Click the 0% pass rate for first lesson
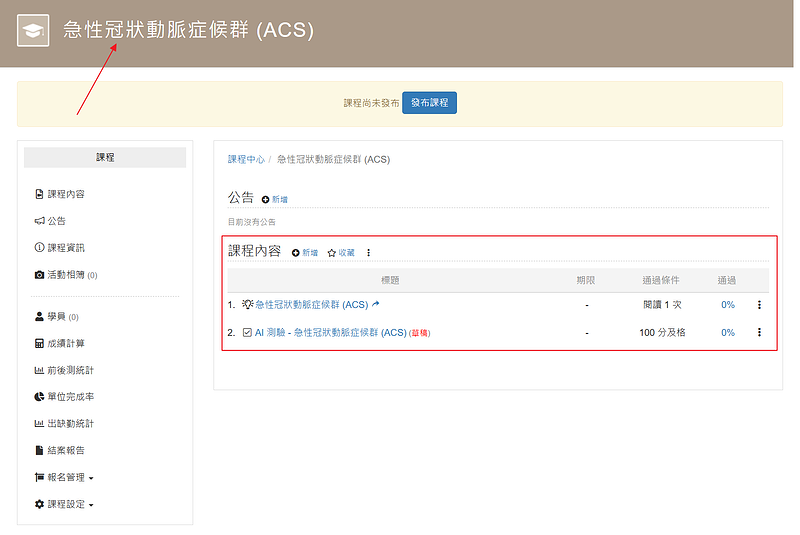The image size is (800, 535). (x=727, y=305)
